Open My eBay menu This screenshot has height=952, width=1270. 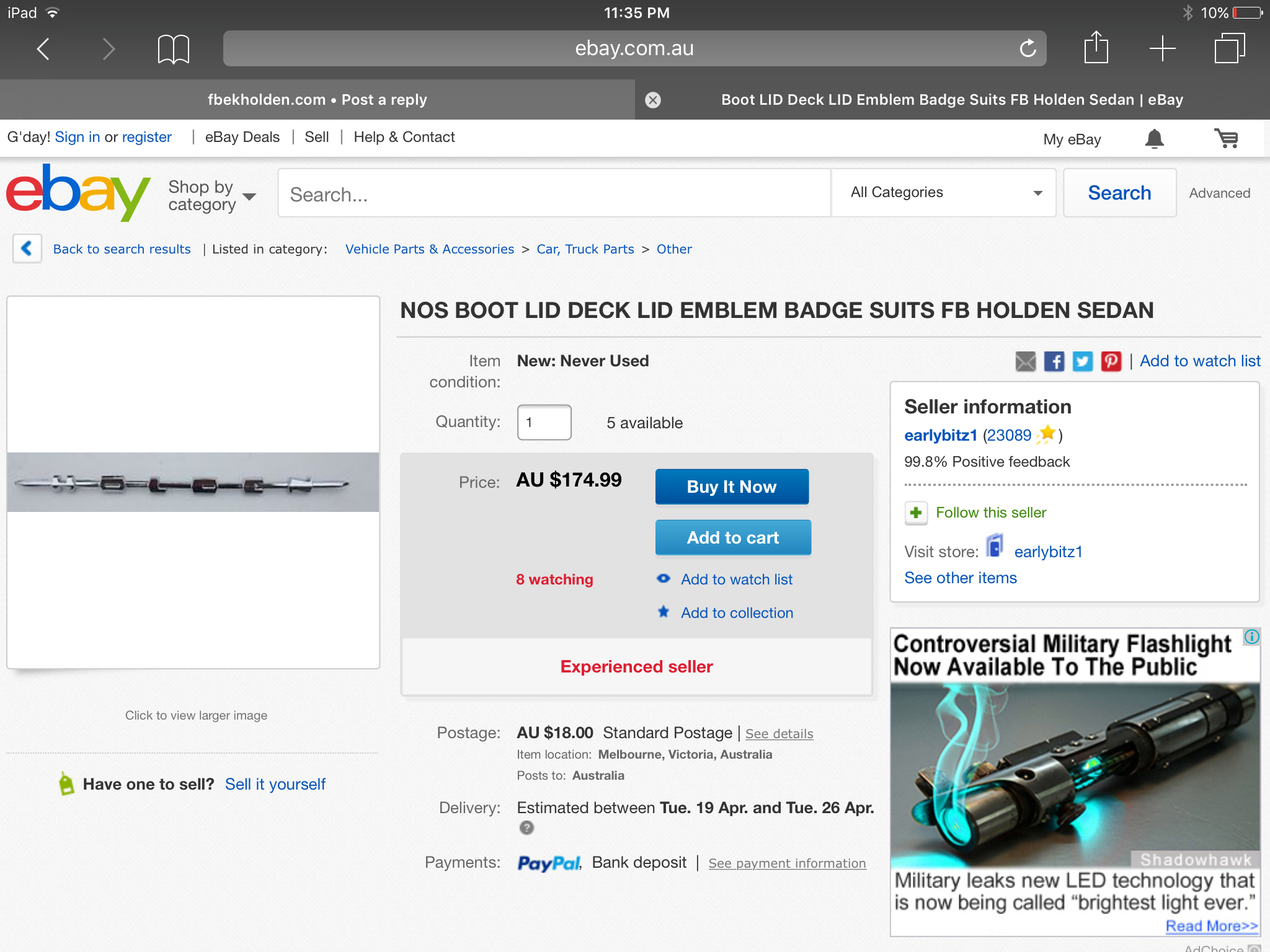(x=1072, y=139)
